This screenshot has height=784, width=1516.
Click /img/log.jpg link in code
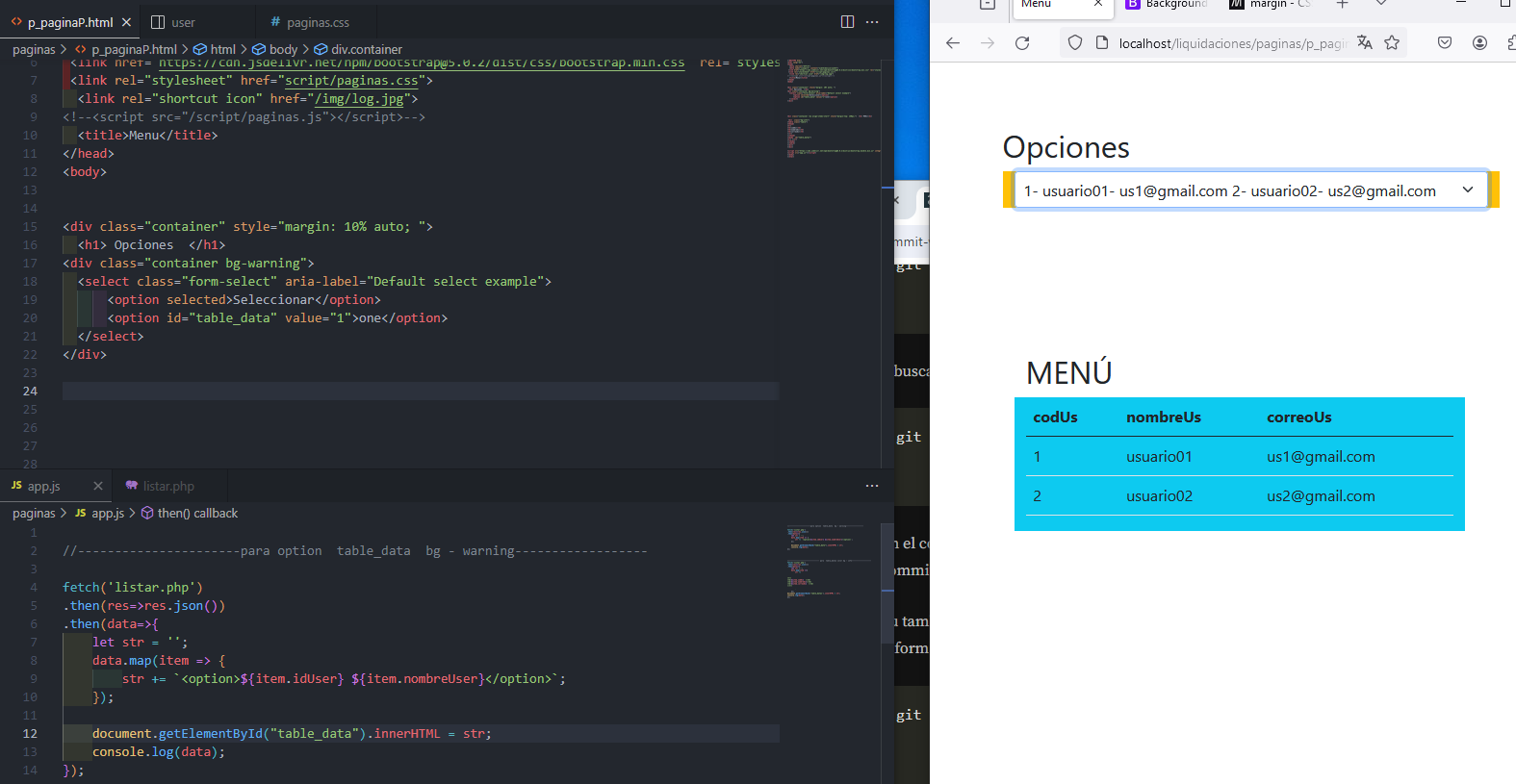pos(359,99)
